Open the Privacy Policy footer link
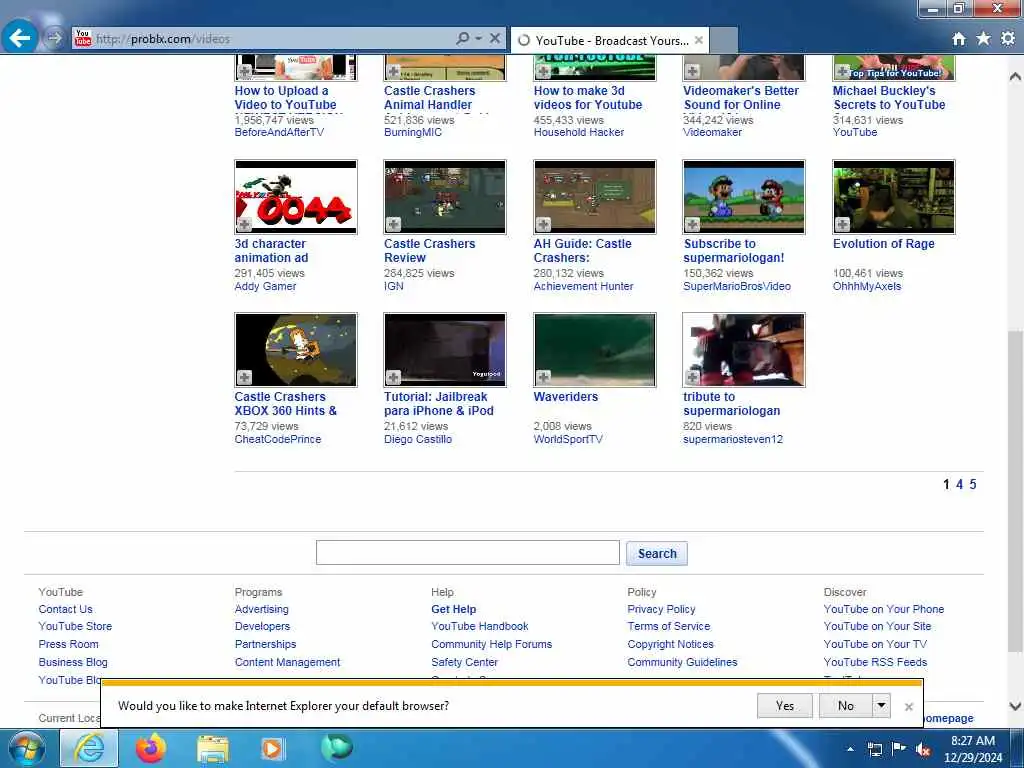Screen dimensions: 1024x768 coord(661,609)
